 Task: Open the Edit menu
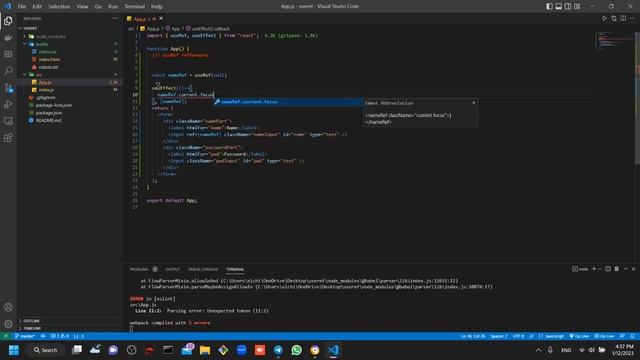click(37, 6)
